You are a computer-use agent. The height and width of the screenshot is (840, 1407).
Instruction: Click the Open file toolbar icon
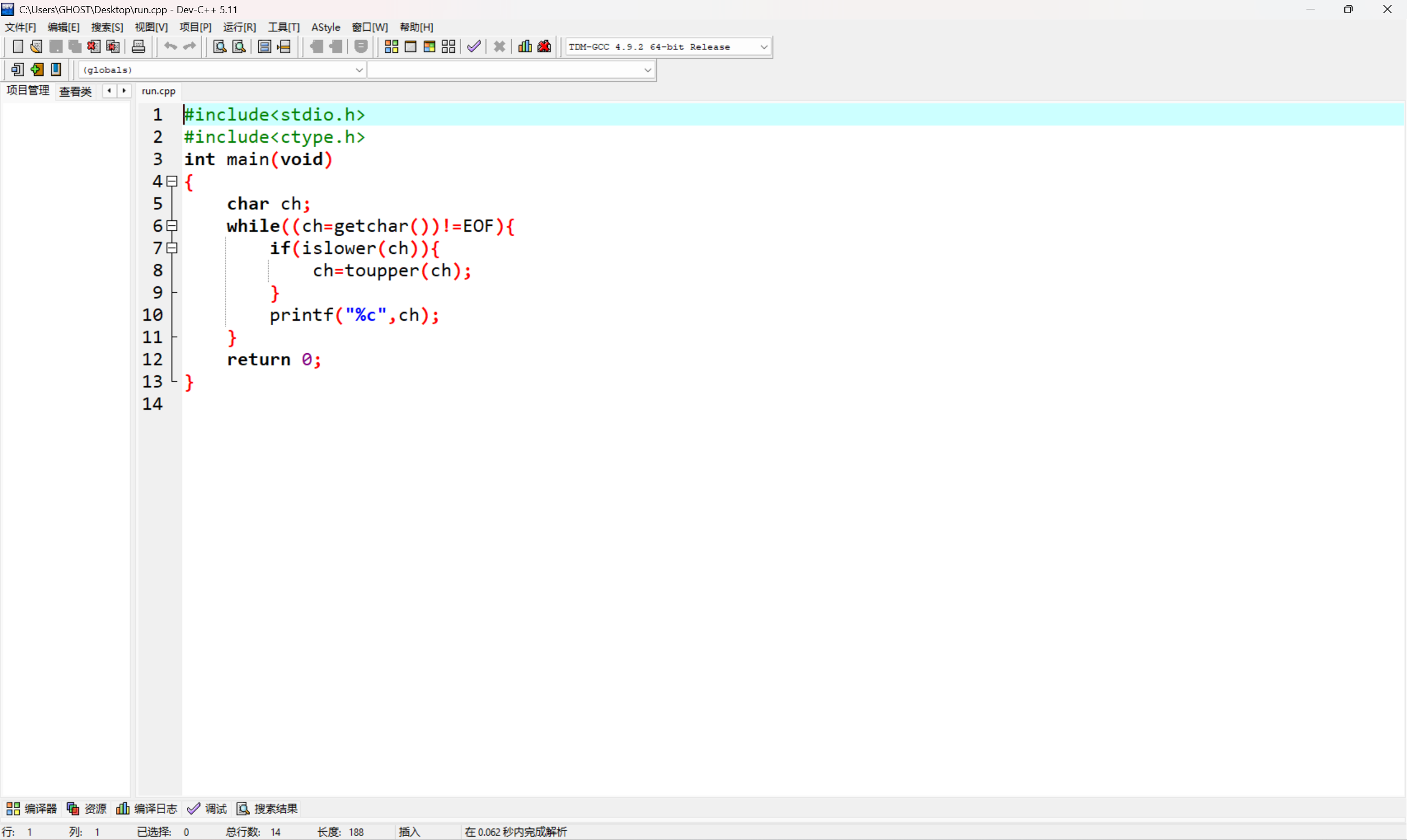36,46
